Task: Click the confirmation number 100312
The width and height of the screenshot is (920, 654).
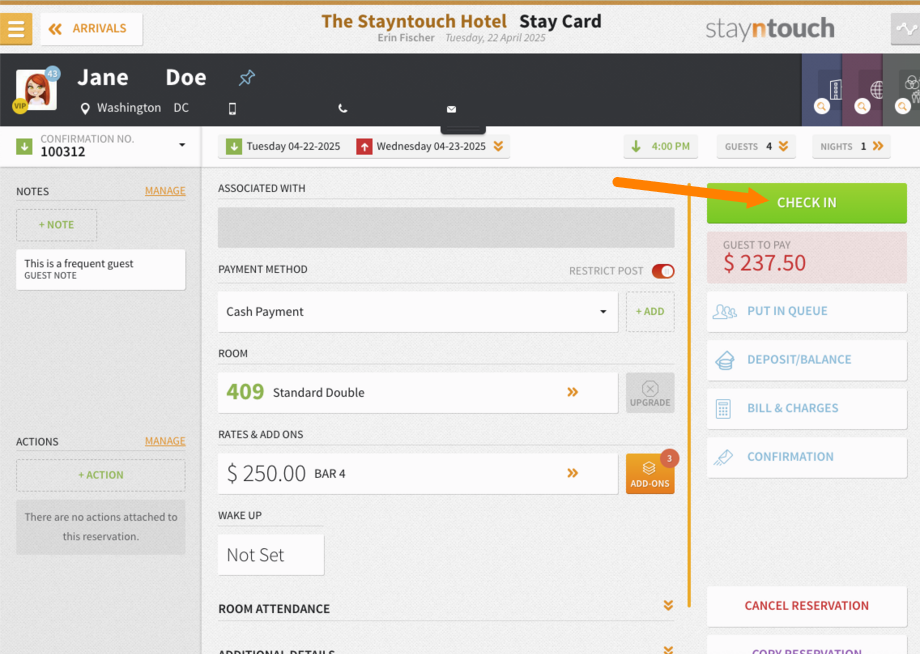Action: (x=63, y=152)
